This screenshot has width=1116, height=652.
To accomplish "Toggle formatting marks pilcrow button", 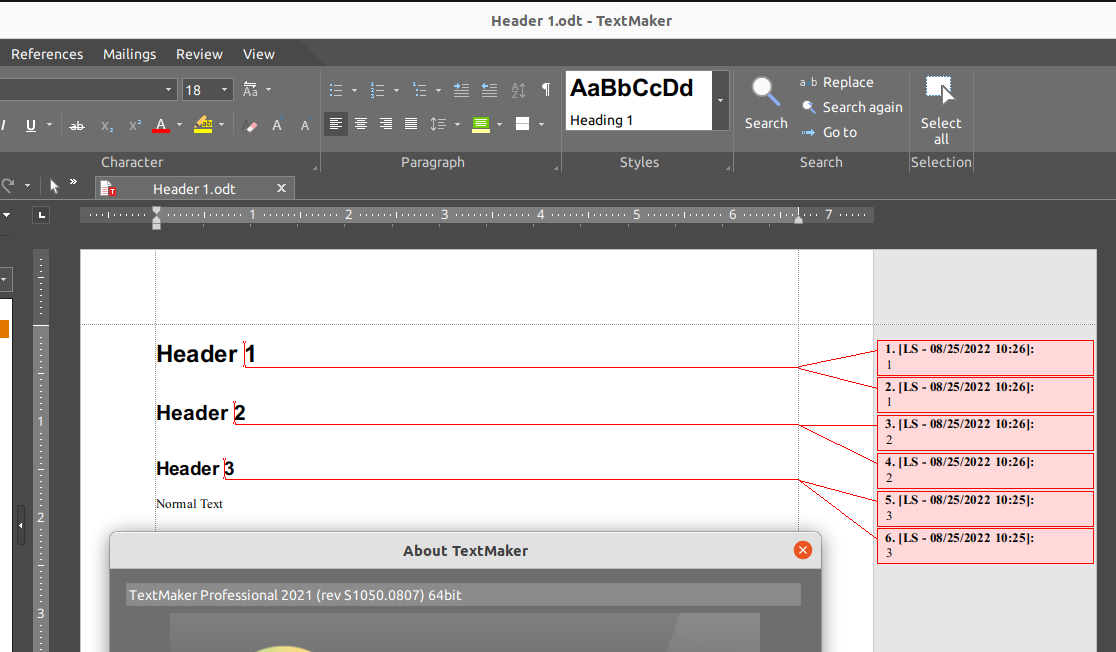I will (545, 90).
